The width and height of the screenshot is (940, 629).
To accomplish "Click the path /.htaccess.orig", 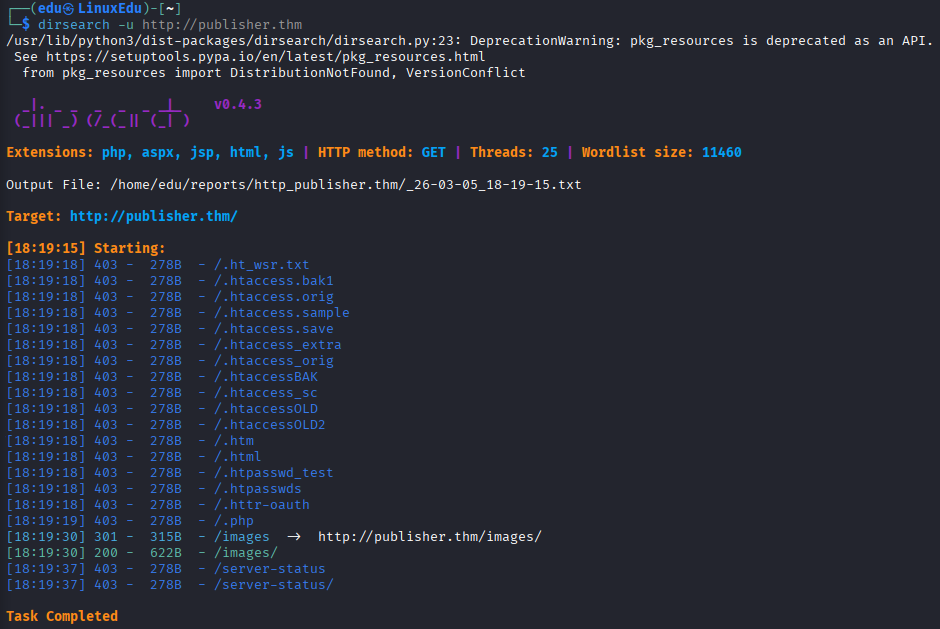I will coord(273,297).
